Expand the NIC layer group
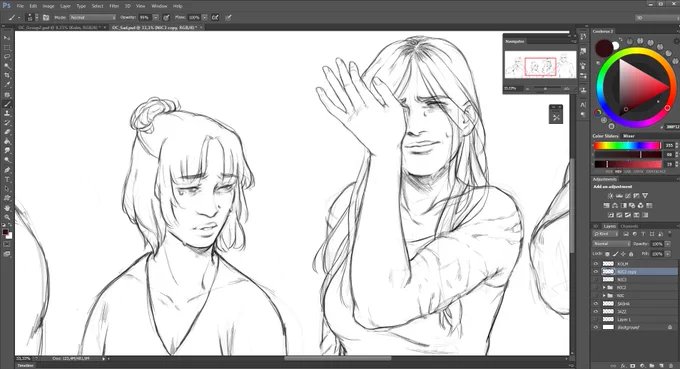Screen dimensions: 680x369 pos(604,295)
